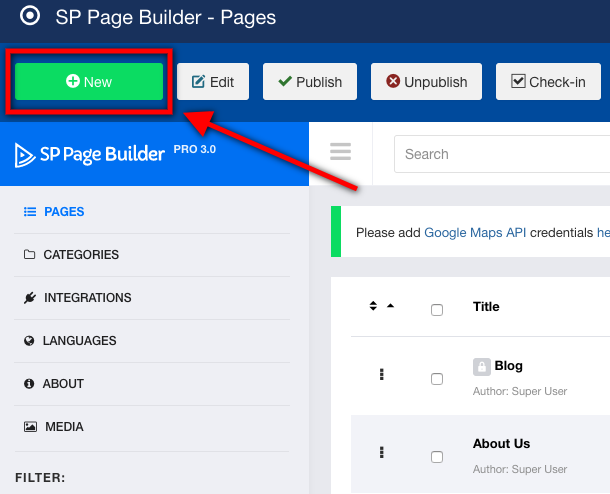The image size is (610, 494).
Task: Tick the checkbox for About Us page
Action: click(437, 457)
